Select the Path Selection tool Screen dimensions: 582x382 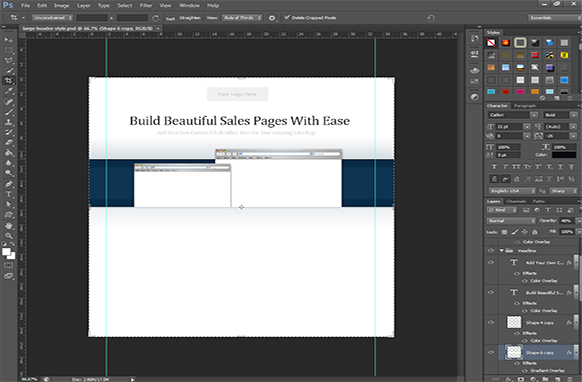(9, 205)
